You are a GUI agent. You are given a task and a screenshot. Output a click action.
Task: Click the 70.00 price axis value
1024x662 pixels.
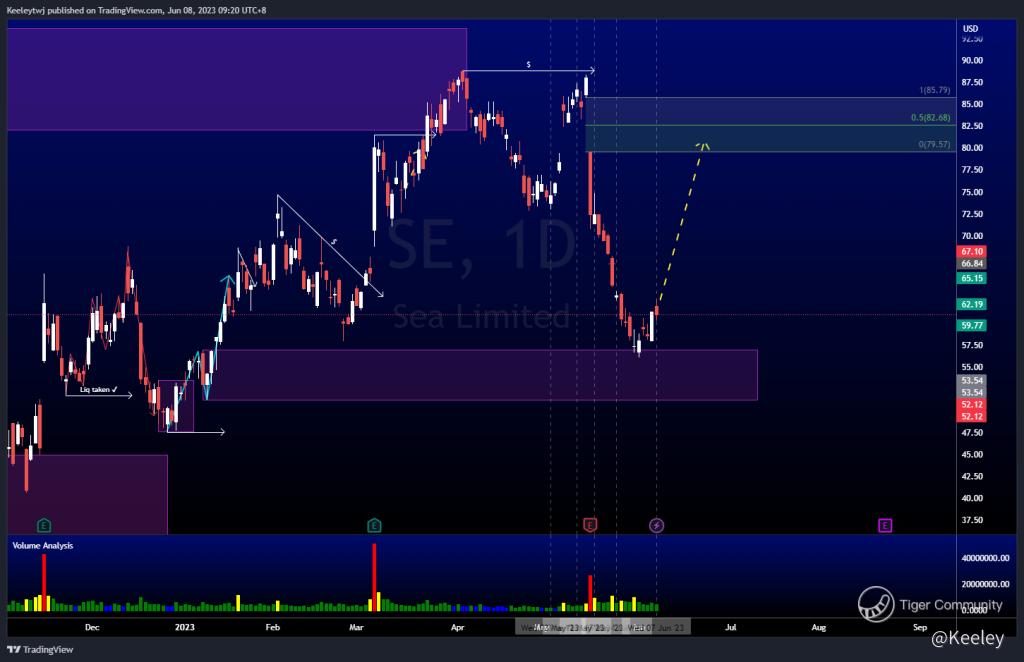[x=972, y=236]
